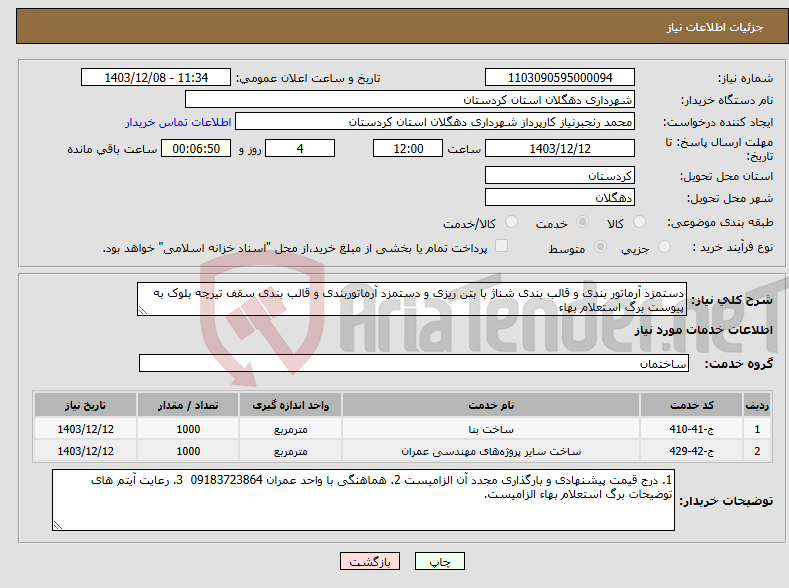This screenshot has height=588, width=789.
Task: Click the توضیحات خریدار notes textarea
Action: (363, 500)
